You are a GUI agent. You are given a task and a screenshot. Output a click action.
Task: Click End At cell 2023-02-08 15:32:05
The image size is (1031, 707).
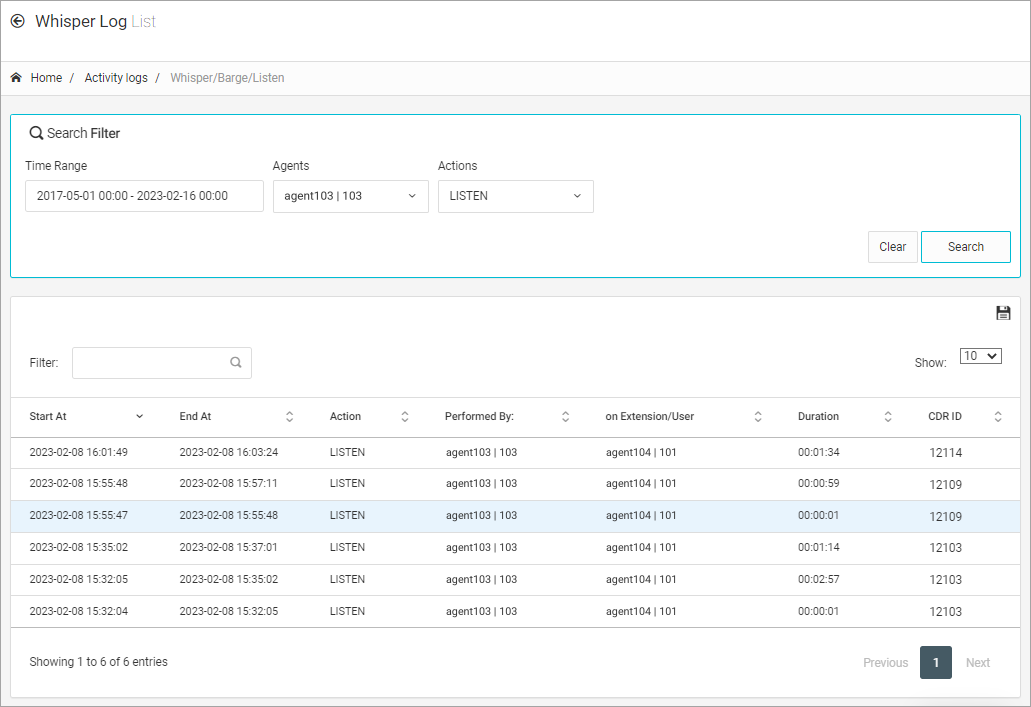click(229, 611)
